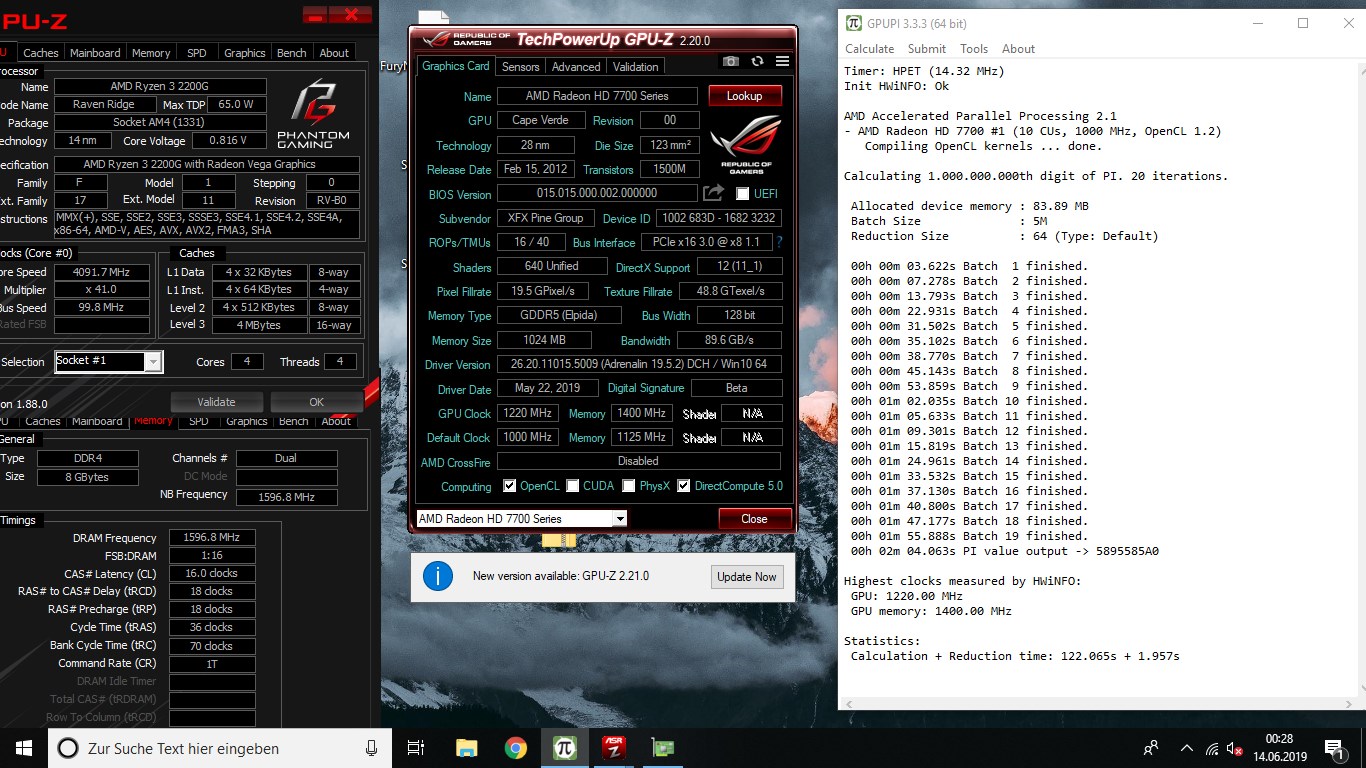The image size is (1366, 768).
Task: Open the About menu in GPUPI
Action: tap(1019, 48)
